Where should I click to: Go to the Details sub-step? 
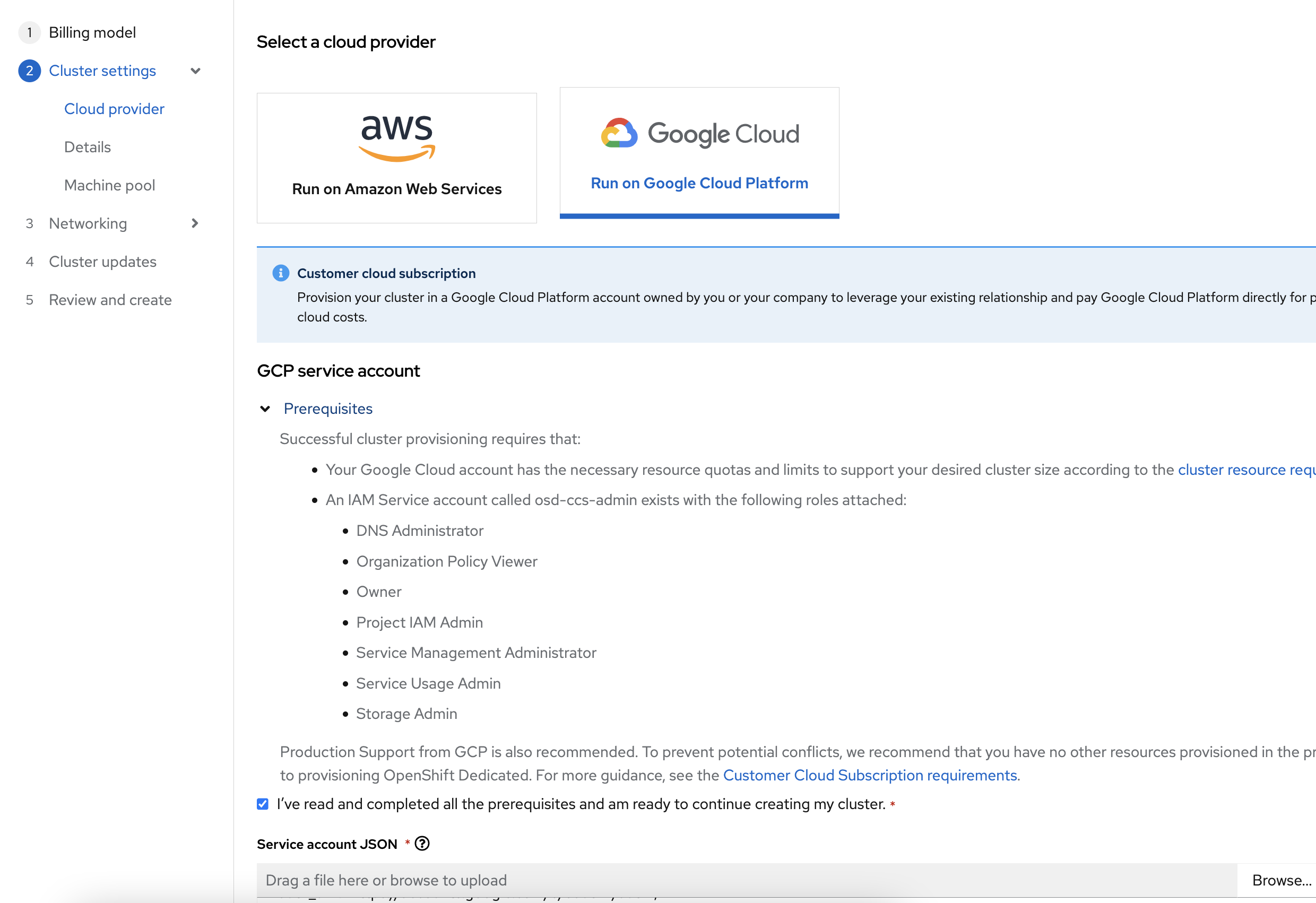coord(87,147)
